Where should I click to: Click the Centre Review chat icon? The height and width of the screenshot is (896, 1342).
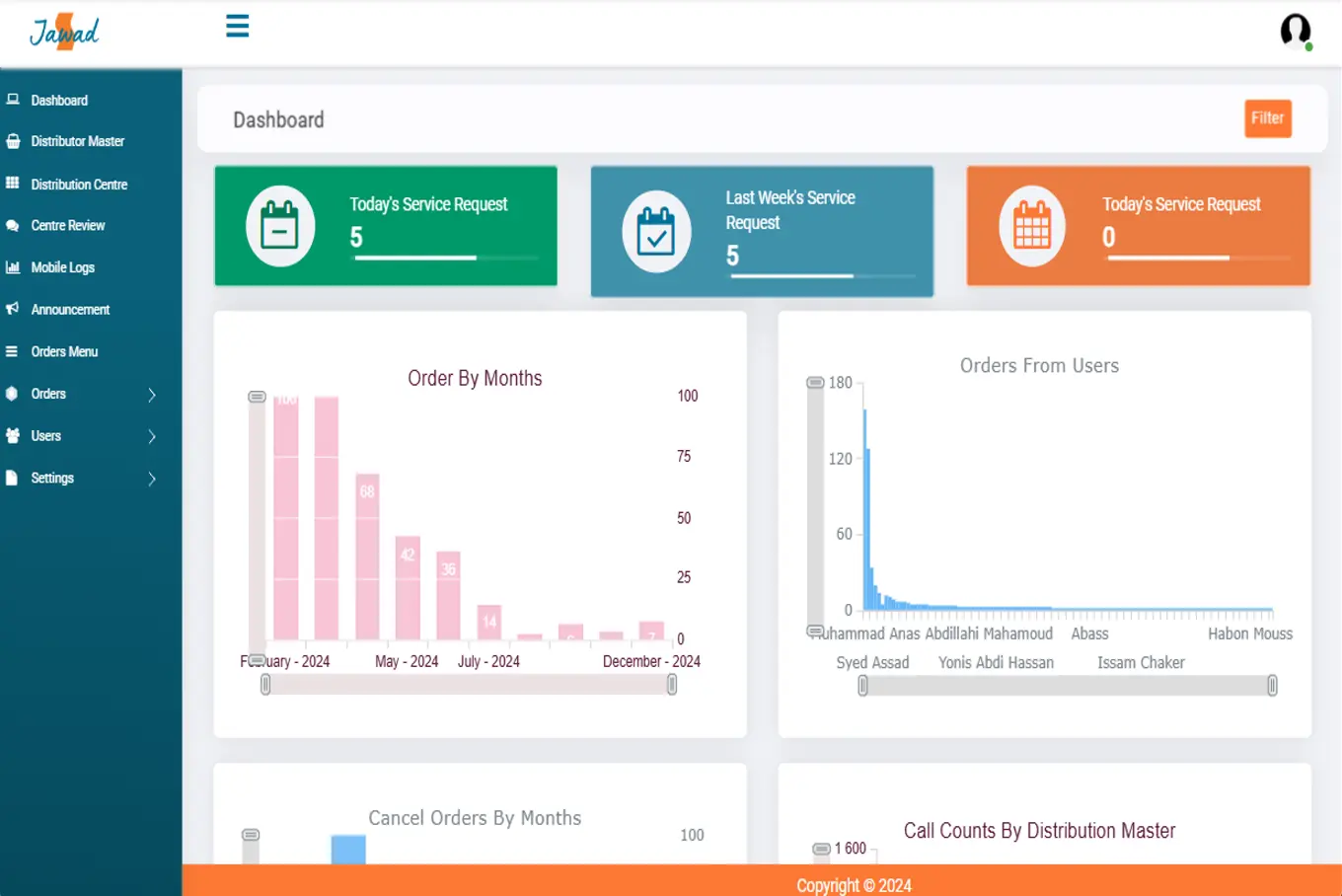(x=13, y=225)
